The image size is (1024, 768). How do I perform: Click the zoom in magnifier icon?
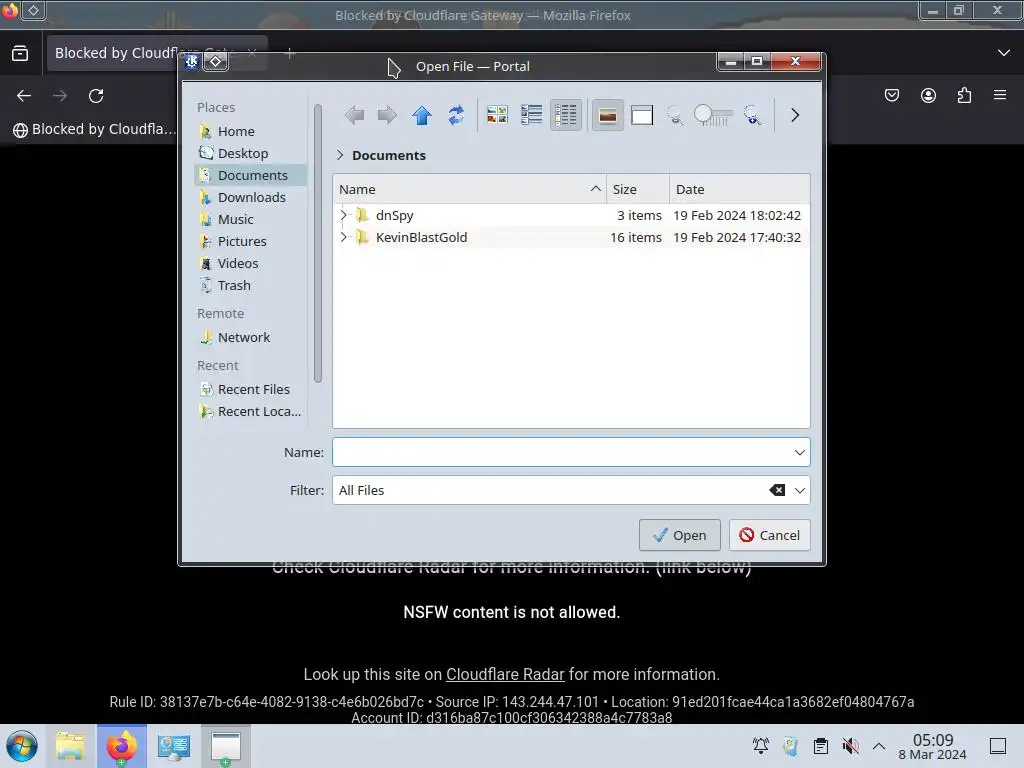(x=753, y=116)
